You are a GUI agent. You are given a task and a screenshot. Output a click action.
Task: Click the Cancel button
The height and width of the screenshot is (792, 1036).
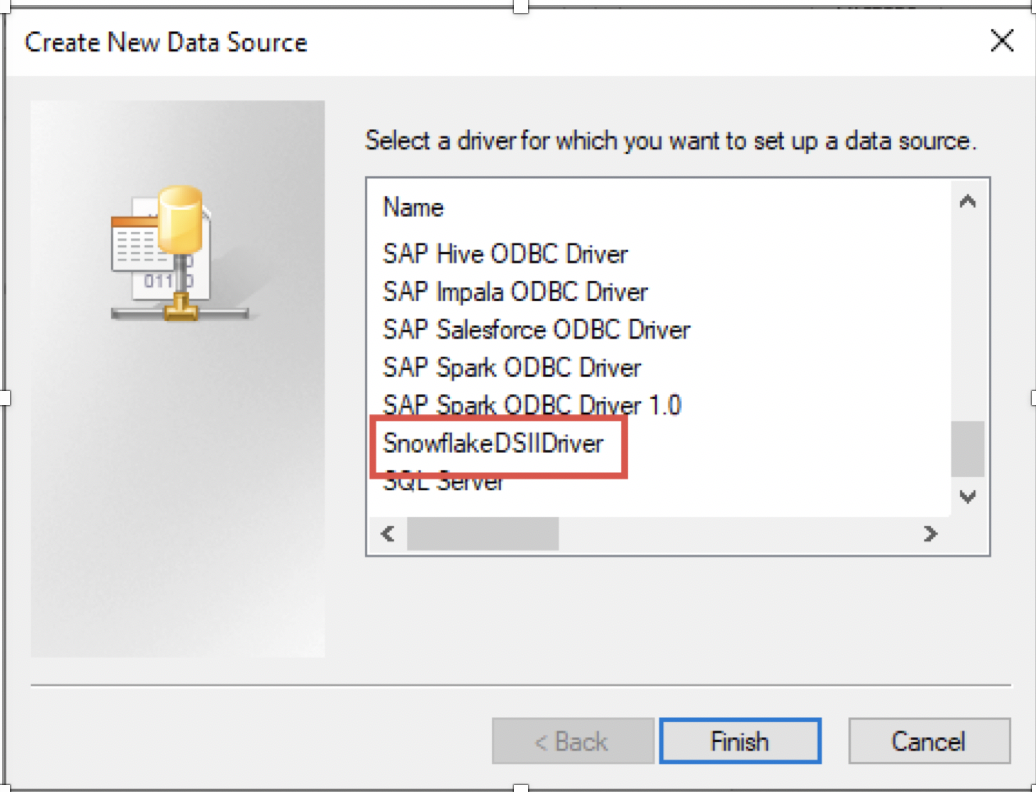tap(929, 741)
